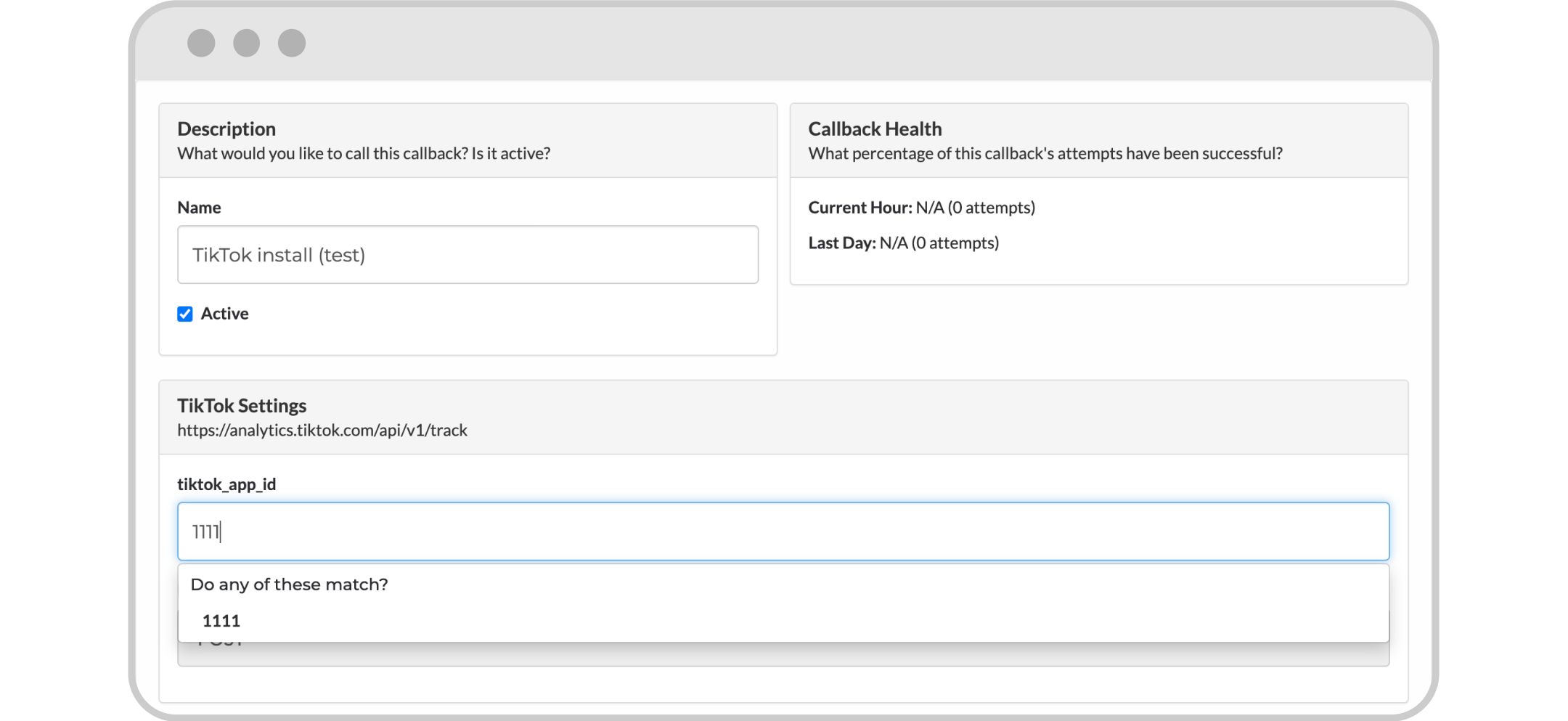Click the Last Day attempts statistic
The height and width of the screenshot is (721, 1568).
[x=903, y=243]
